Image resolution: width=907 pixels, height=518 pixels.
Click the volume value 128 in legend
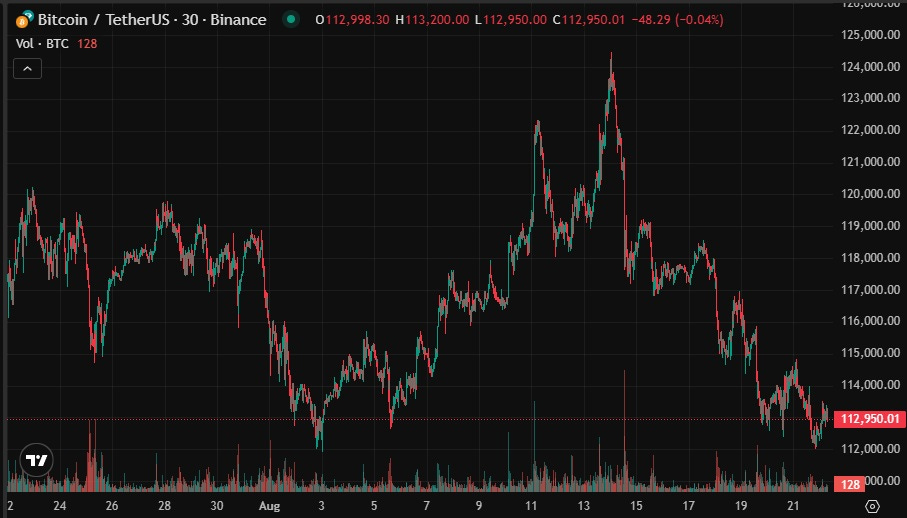pyautogui.click(x=87, y=43)
